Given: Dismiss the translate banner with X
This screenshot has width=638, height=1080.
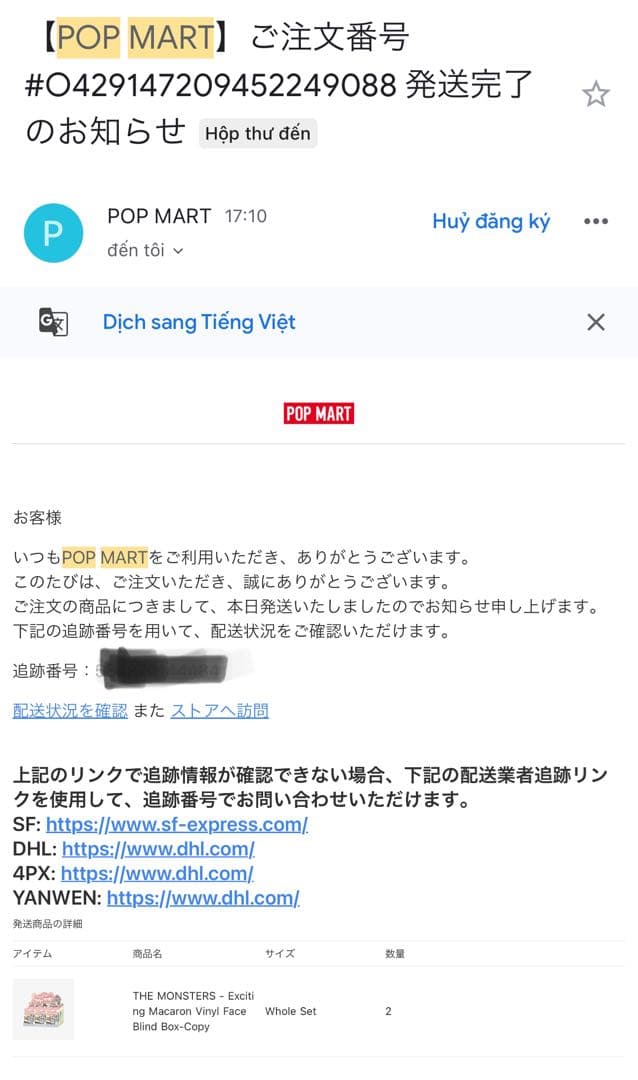Looking at the screenshot, I should 595,322.
